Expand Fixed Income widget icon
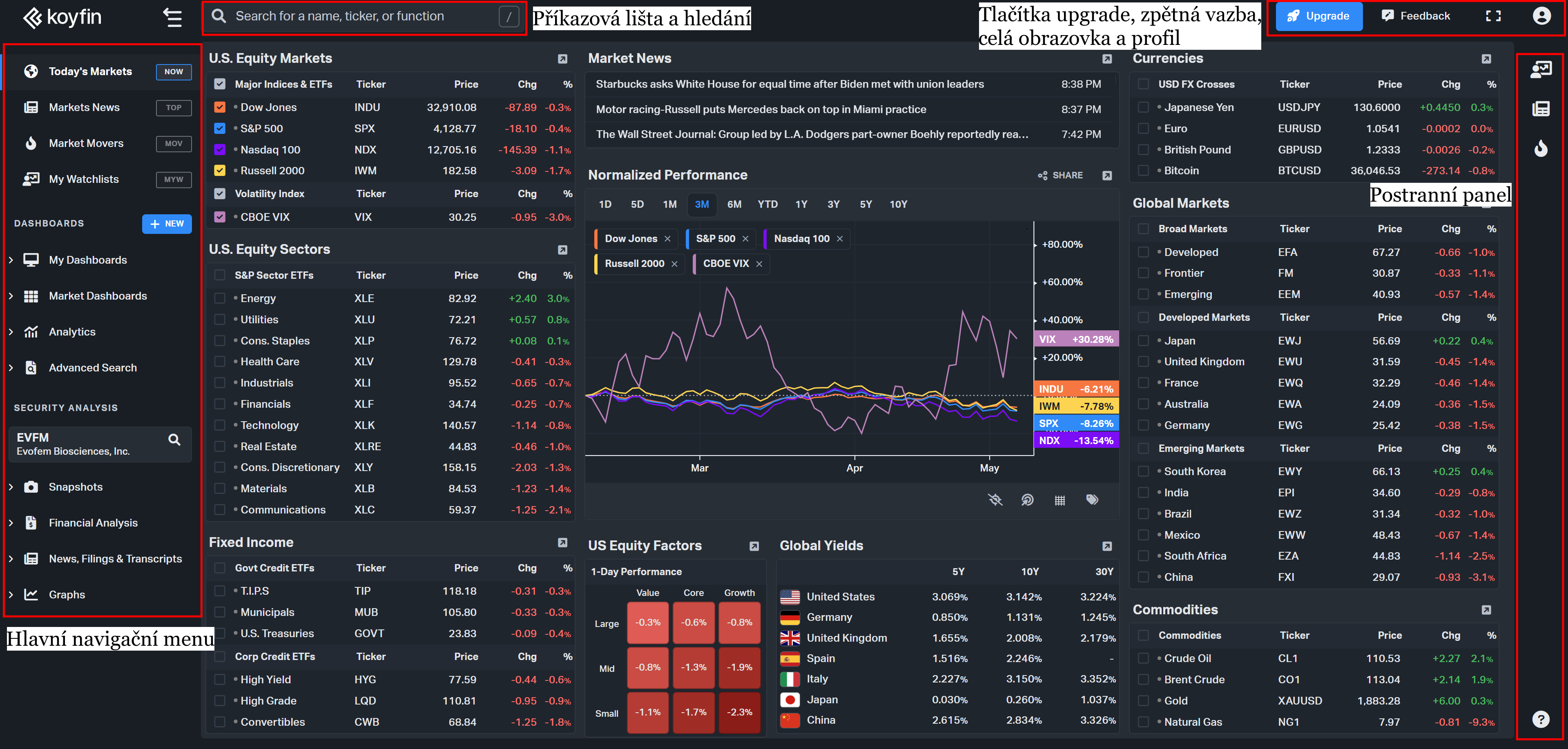1568x749 pixels. (562, 542)
